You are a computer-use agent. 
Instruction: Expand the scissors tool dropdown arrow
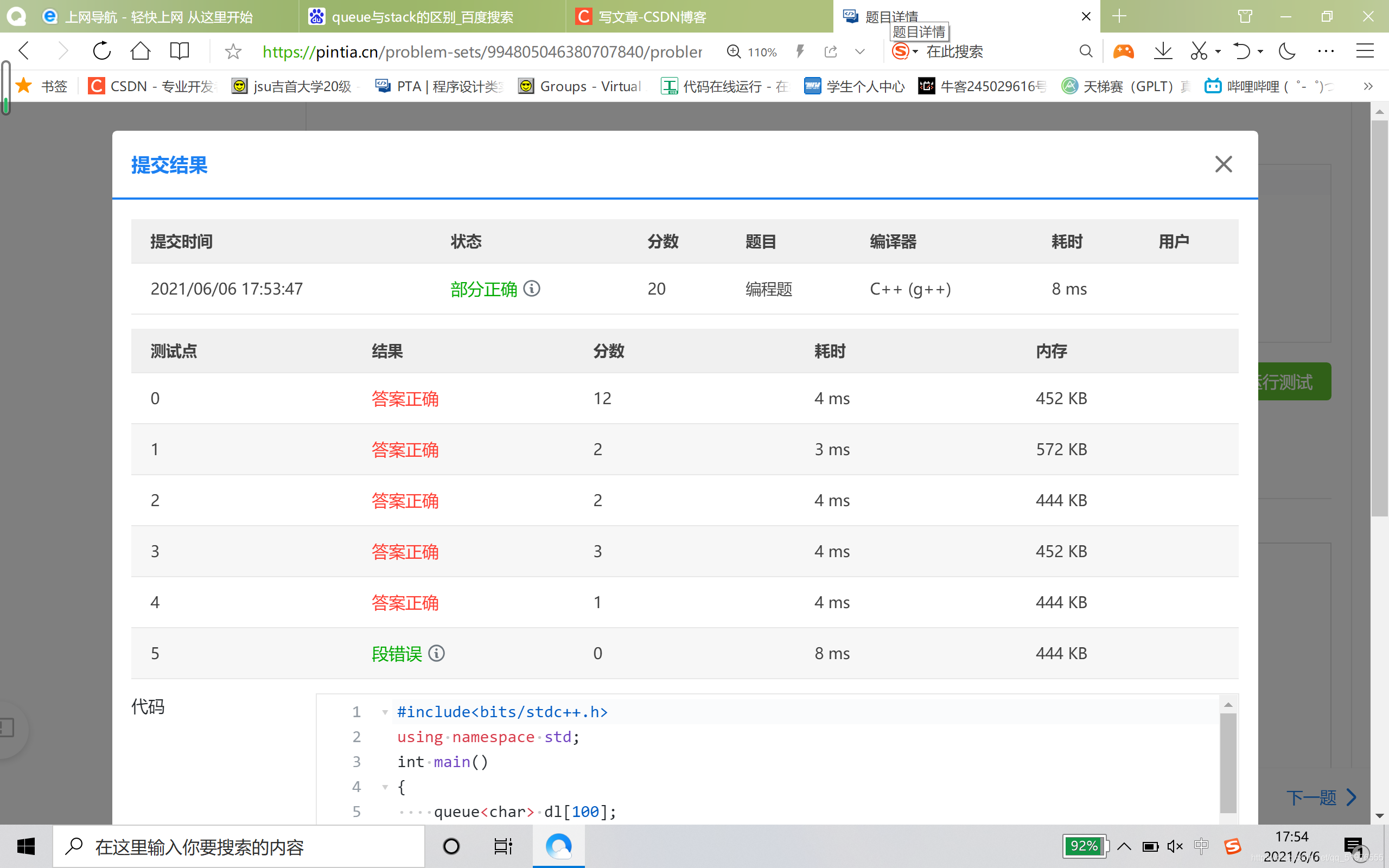point(1218,52)
